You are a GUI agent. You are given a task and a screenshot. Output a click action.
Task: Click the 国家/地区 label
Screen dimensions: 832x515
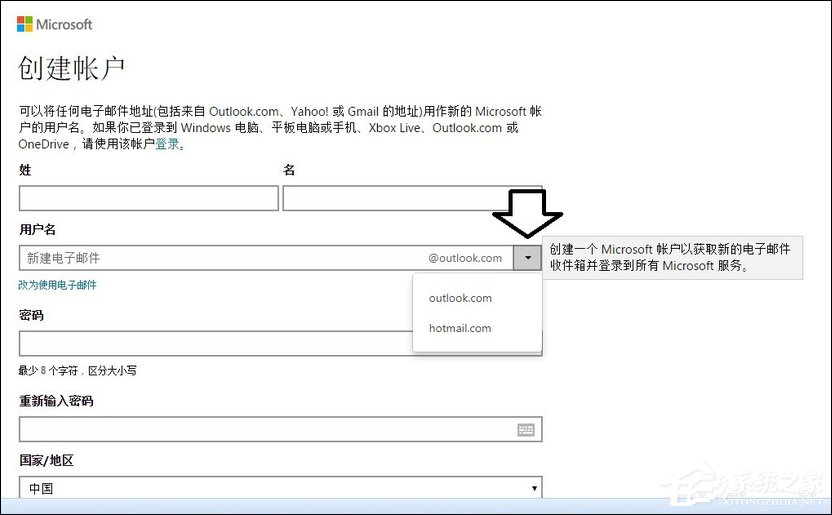[46, 460]
